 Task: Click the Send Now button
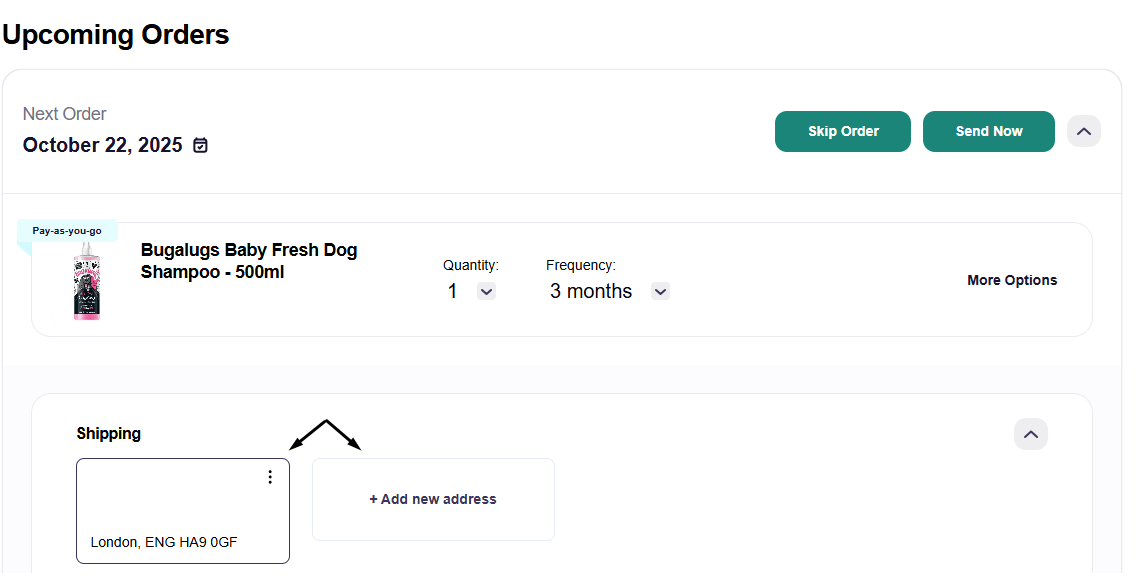click(989, 132)
